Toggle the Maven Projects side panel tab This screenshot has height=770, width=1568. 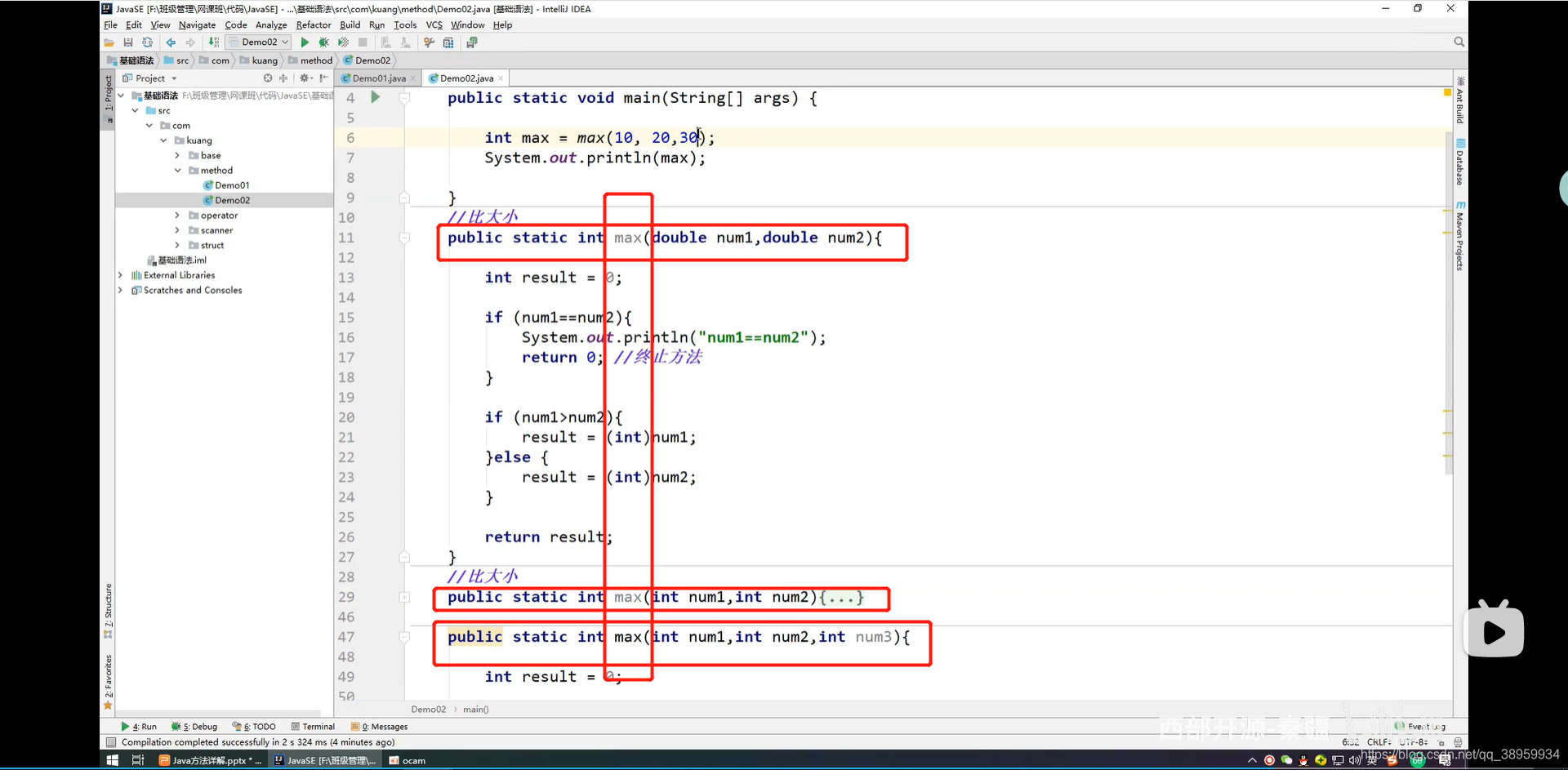(1460, 236)
